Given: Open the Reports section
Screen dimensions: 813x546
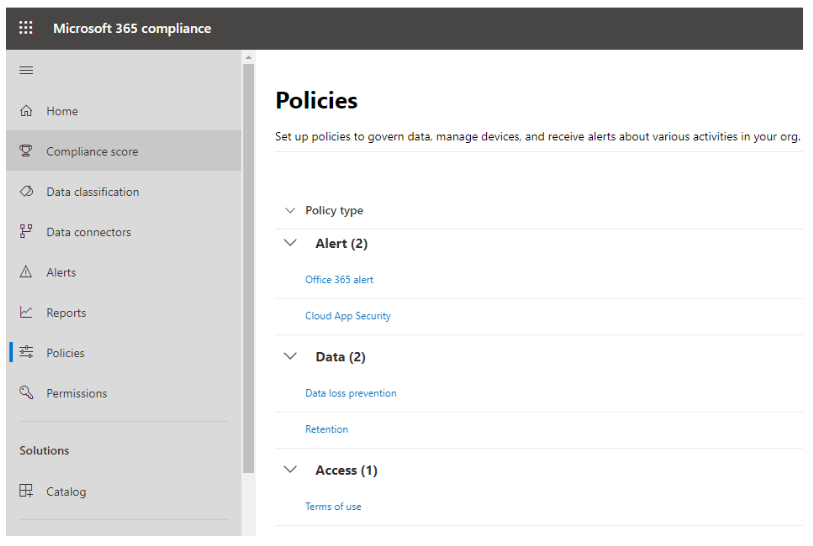Looking at the screenshot, I should tap(124, 313).
